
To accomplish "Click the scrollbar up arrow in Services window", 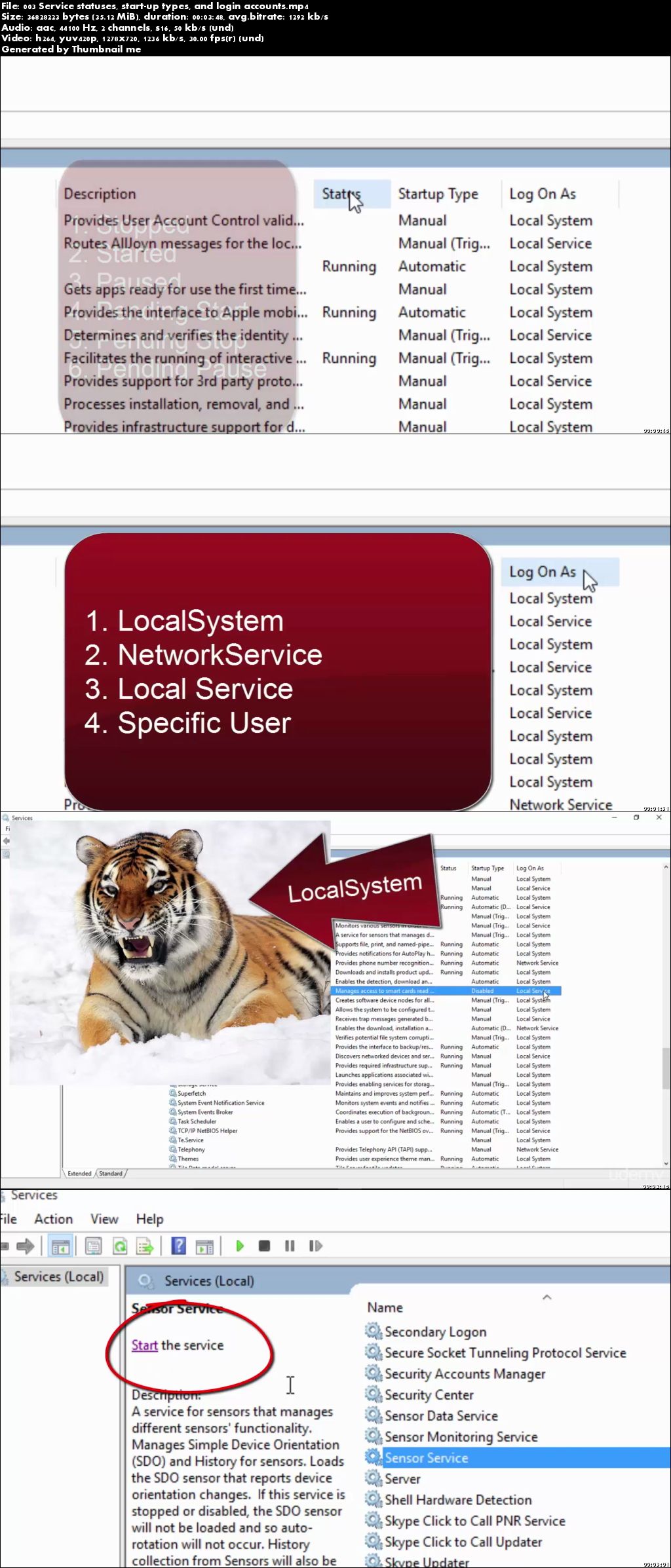I will [666, 867].
